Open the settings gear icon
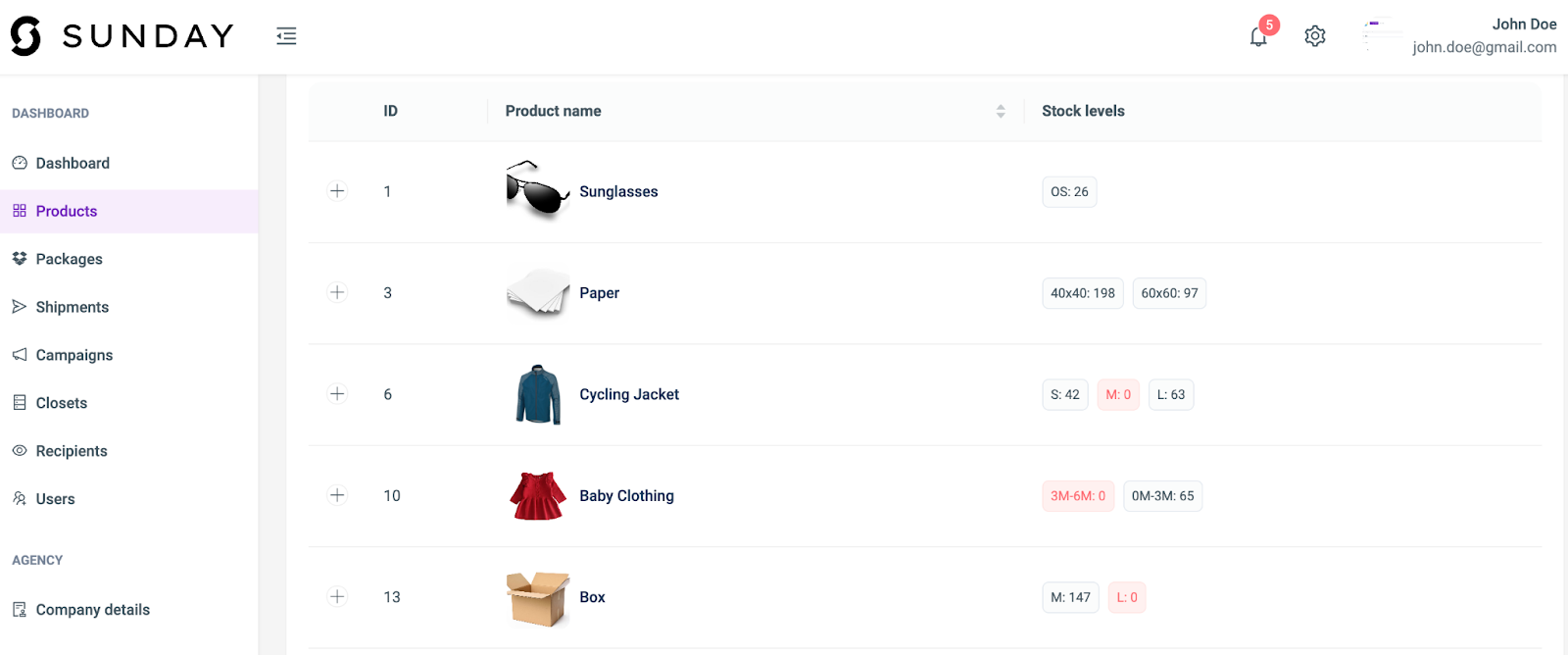This screenshot has width=1568, height=655. click(x=1315, y=36)
